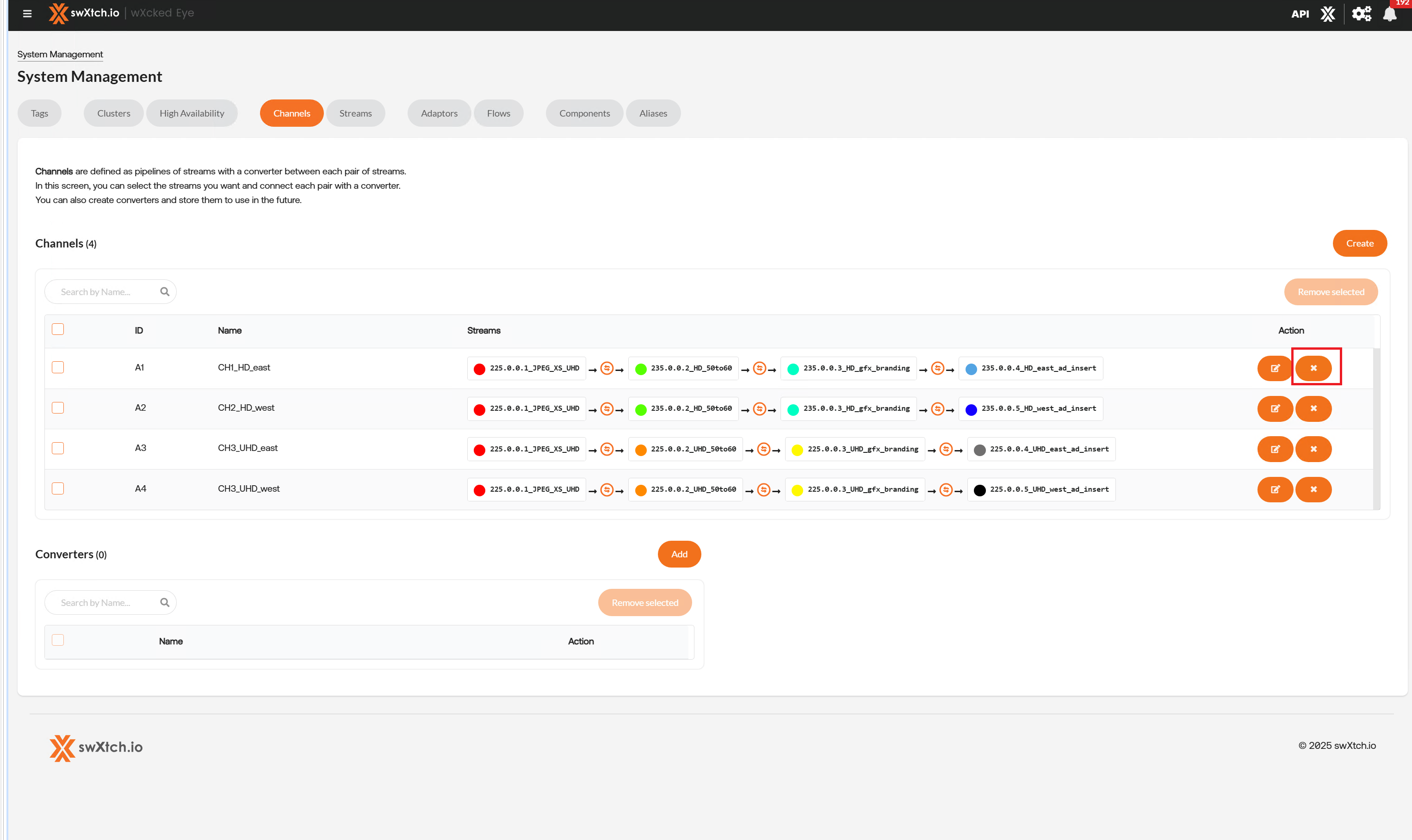Image resolution: width=1412 pixels, height=840 pixels.
Task: Click the Add converter button
Action: coord(679,554)
